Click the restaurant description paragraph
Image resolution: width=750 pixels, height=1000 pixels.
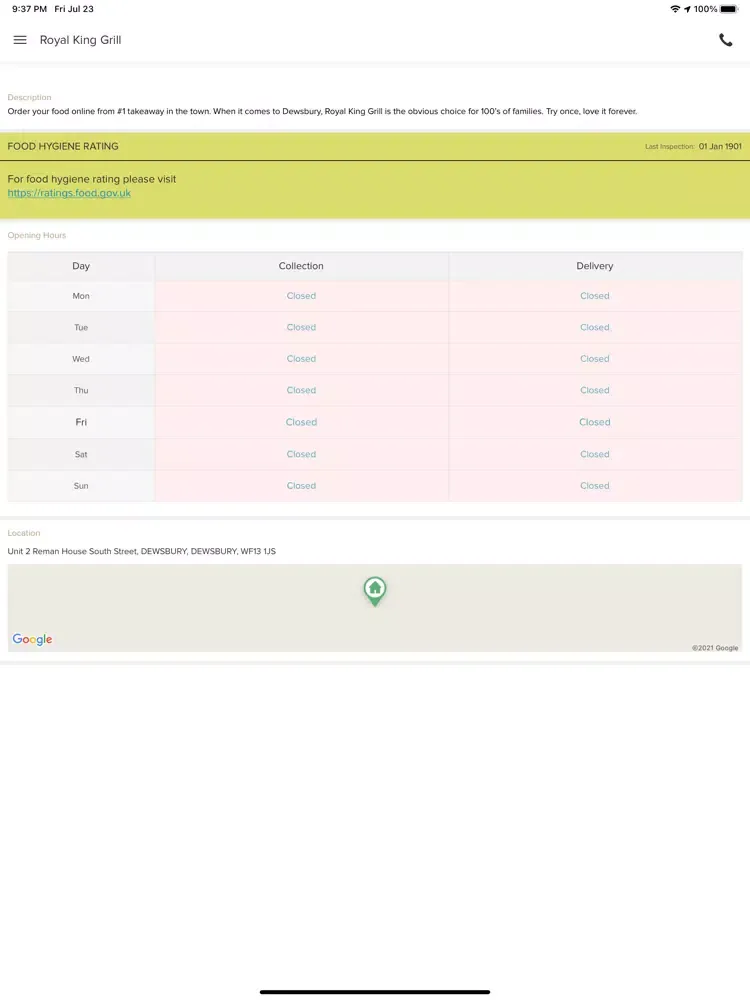coord(322,111)
